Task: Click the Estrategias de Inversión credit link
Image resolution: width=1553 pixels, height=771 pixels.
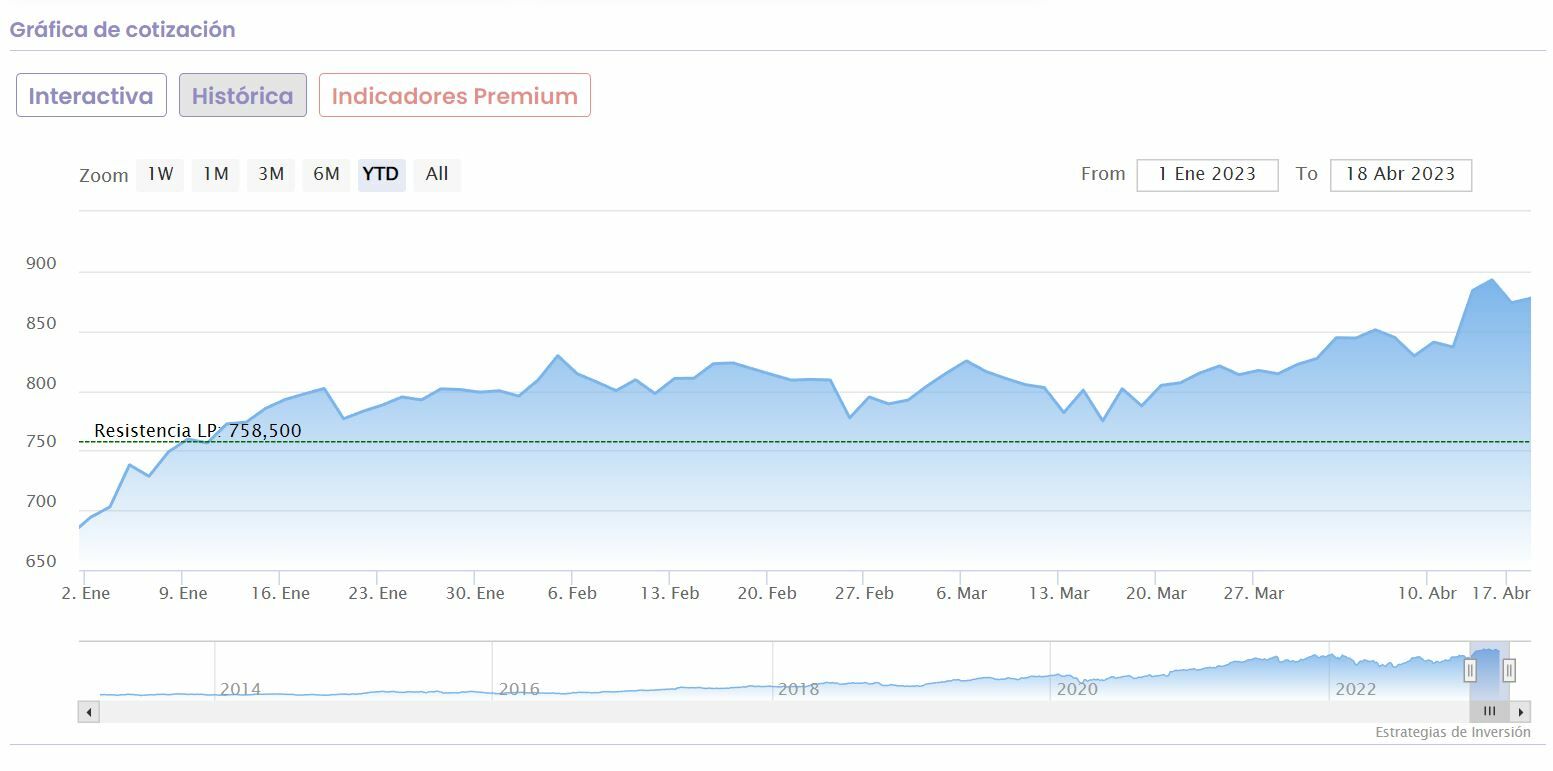Action: tap(1452, 733)
